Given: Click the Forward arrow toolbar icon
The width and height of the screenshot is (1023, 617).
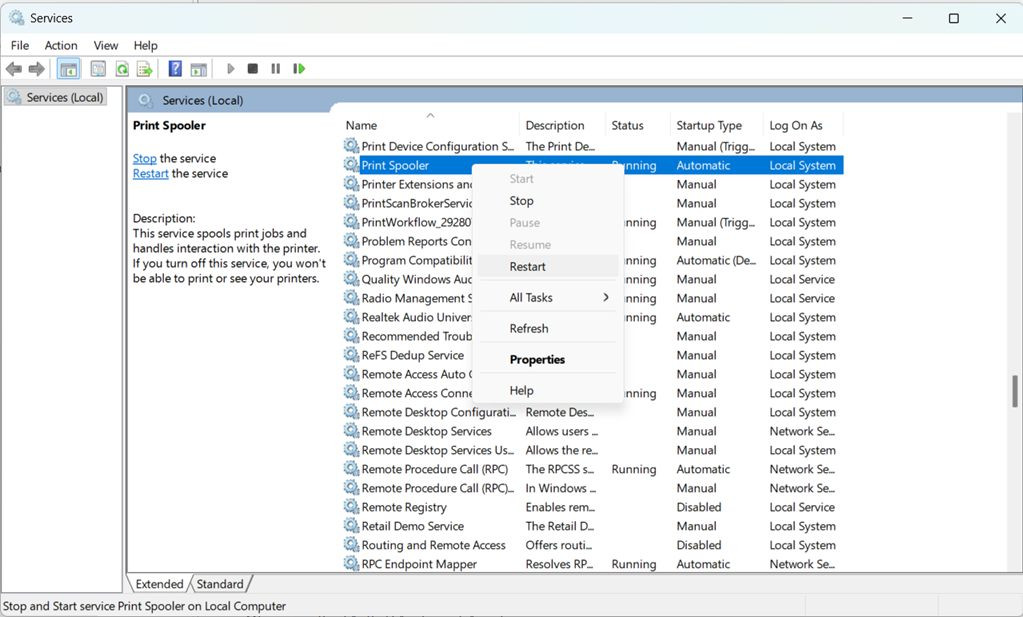Looking at the screenshot, I should point(37,68).
